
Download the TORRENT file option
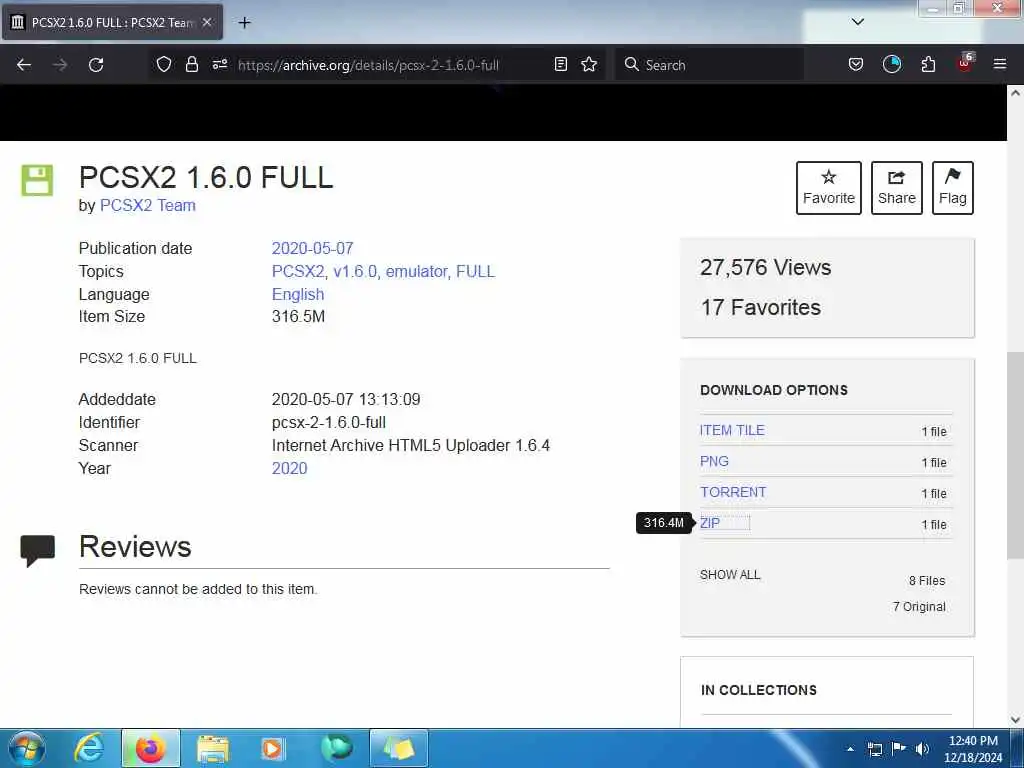click(733, 492)
